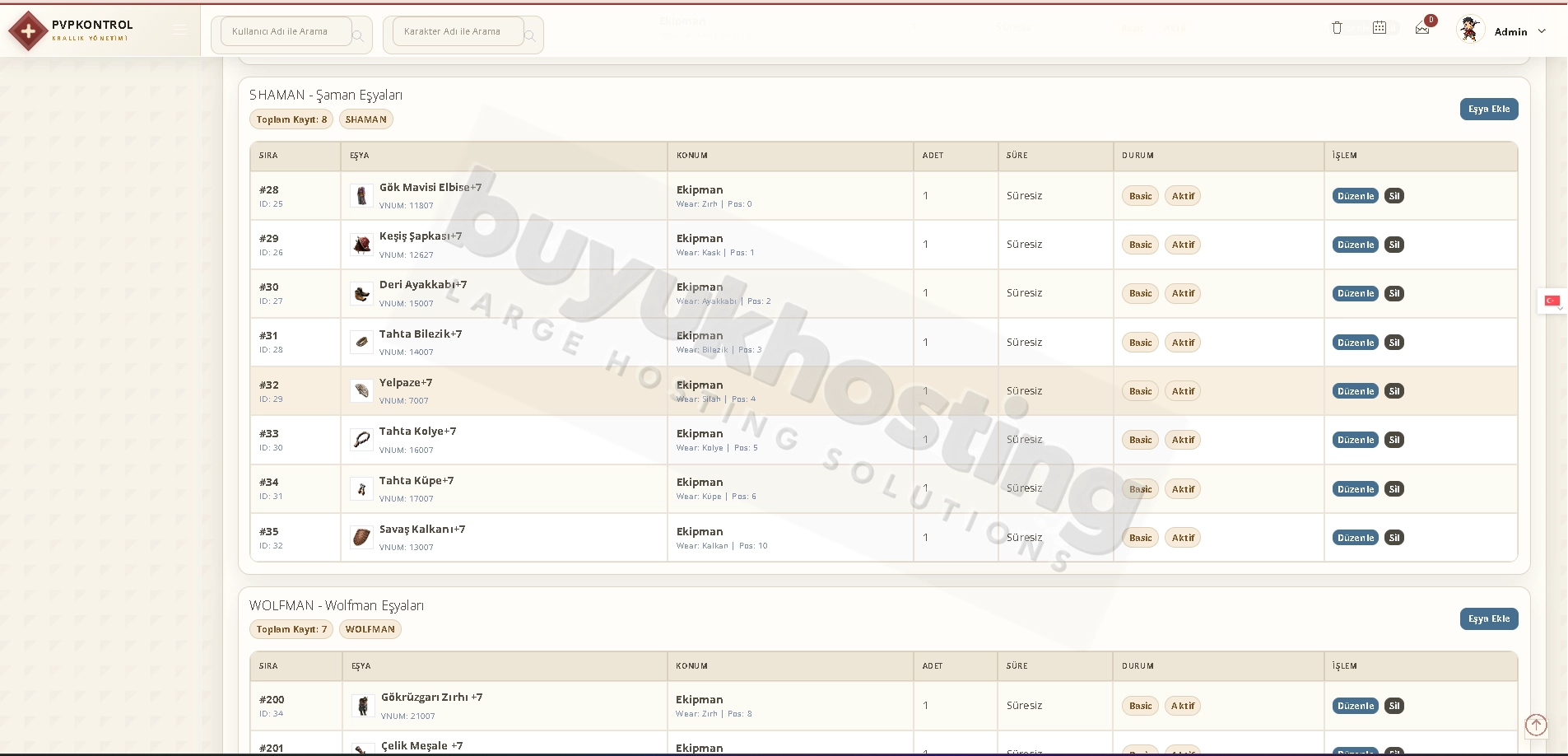Toggle the sidebar hamburger menu
This screenshot has height=756, width=1568.
pyautogui.click(x=180, y=30)
